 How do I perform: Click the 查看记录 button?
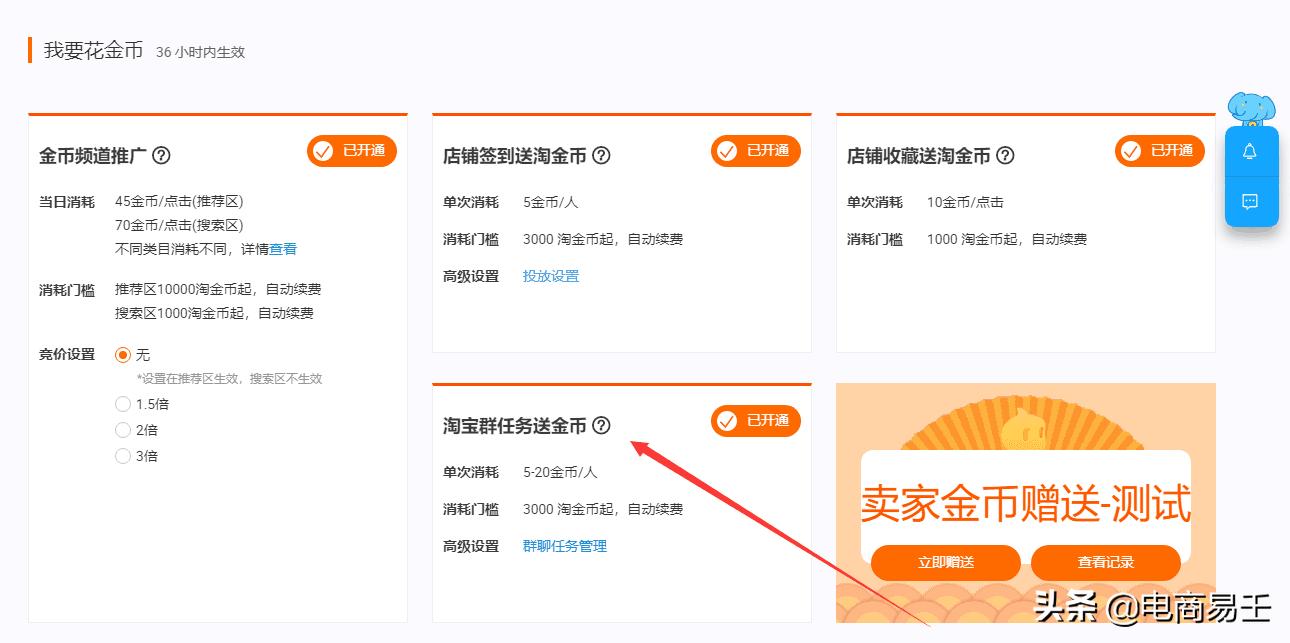[1107, 563]
